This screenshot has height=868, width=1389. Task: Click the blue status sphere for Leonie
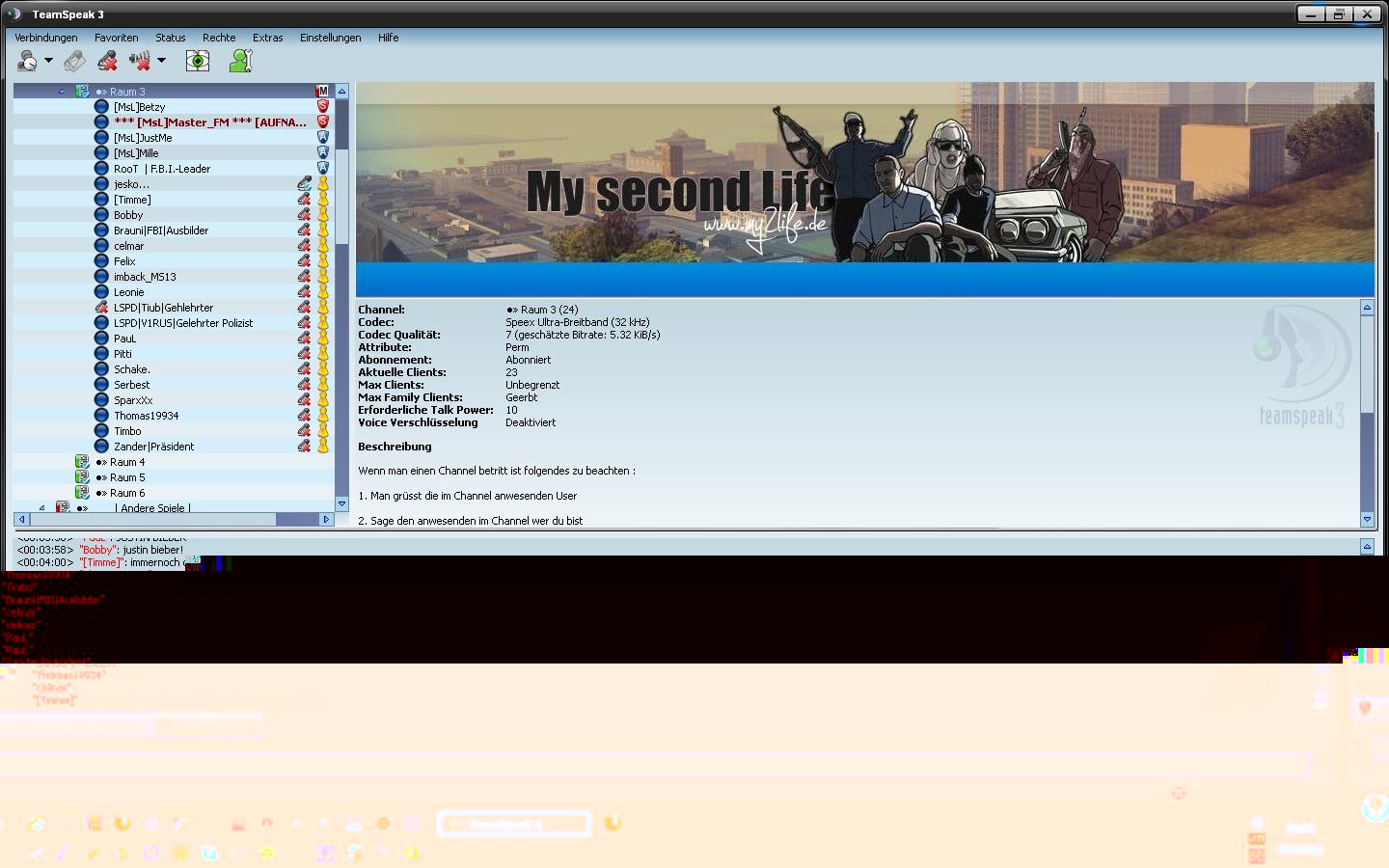click(x=101, y=292)
